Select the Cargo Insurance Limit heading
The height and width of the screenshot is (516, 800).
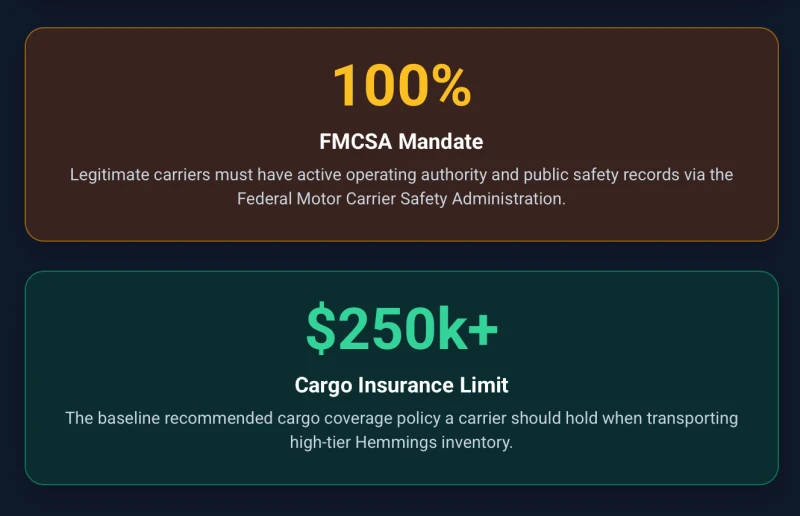tap(401, 385)
